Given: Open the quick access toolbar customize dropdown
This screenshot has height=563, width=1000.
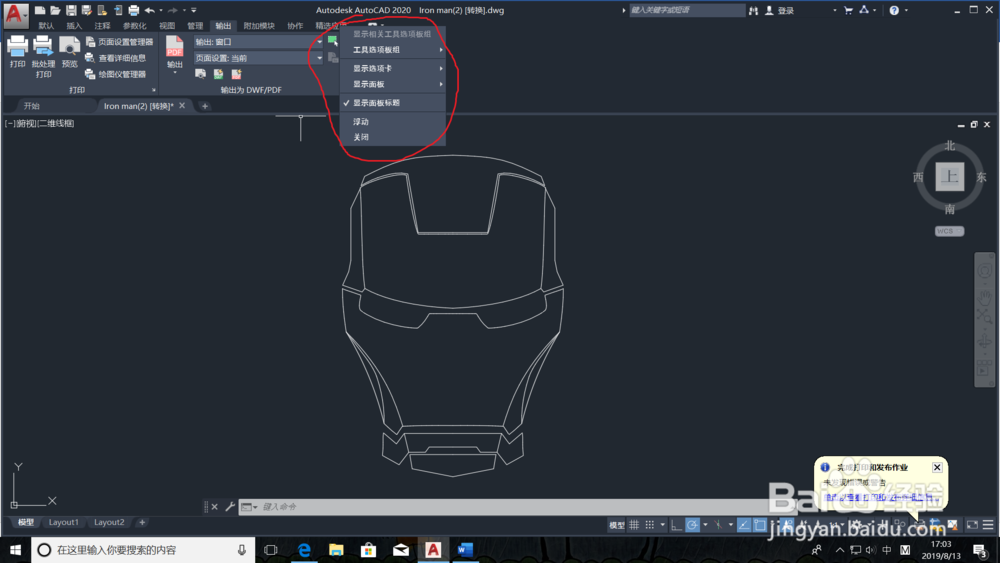Looking at the screenshot, I should (194, 10).
